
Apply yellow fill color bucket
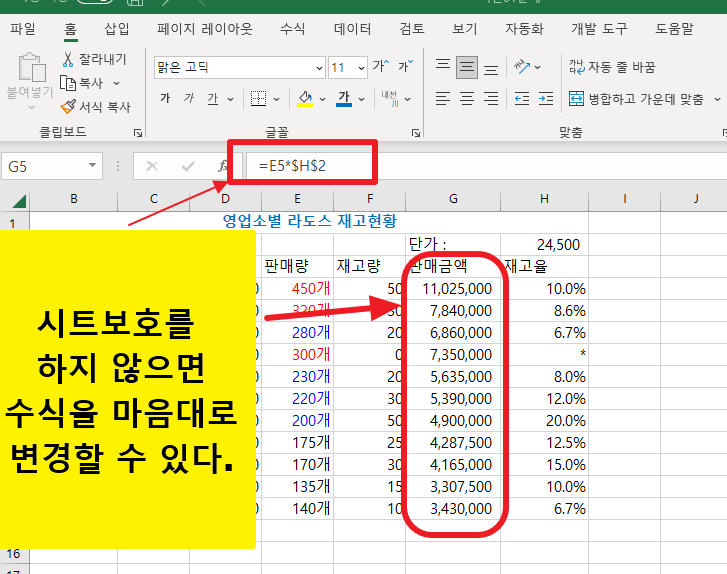click(x=305, y=99)
